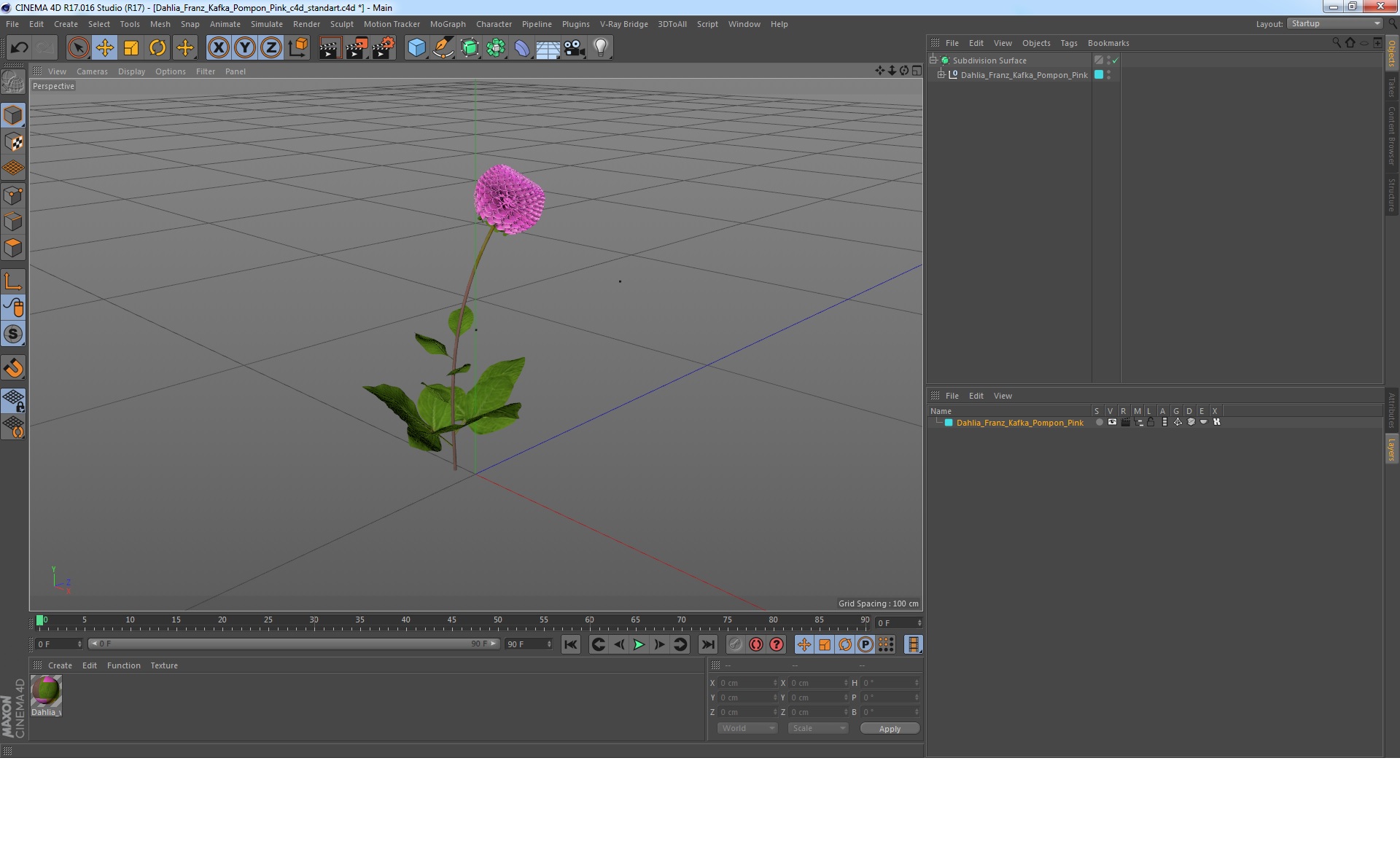1400x844 pixels.
Task: Toggle Enable Snap magnet icon
Action: tap(13, 367)
